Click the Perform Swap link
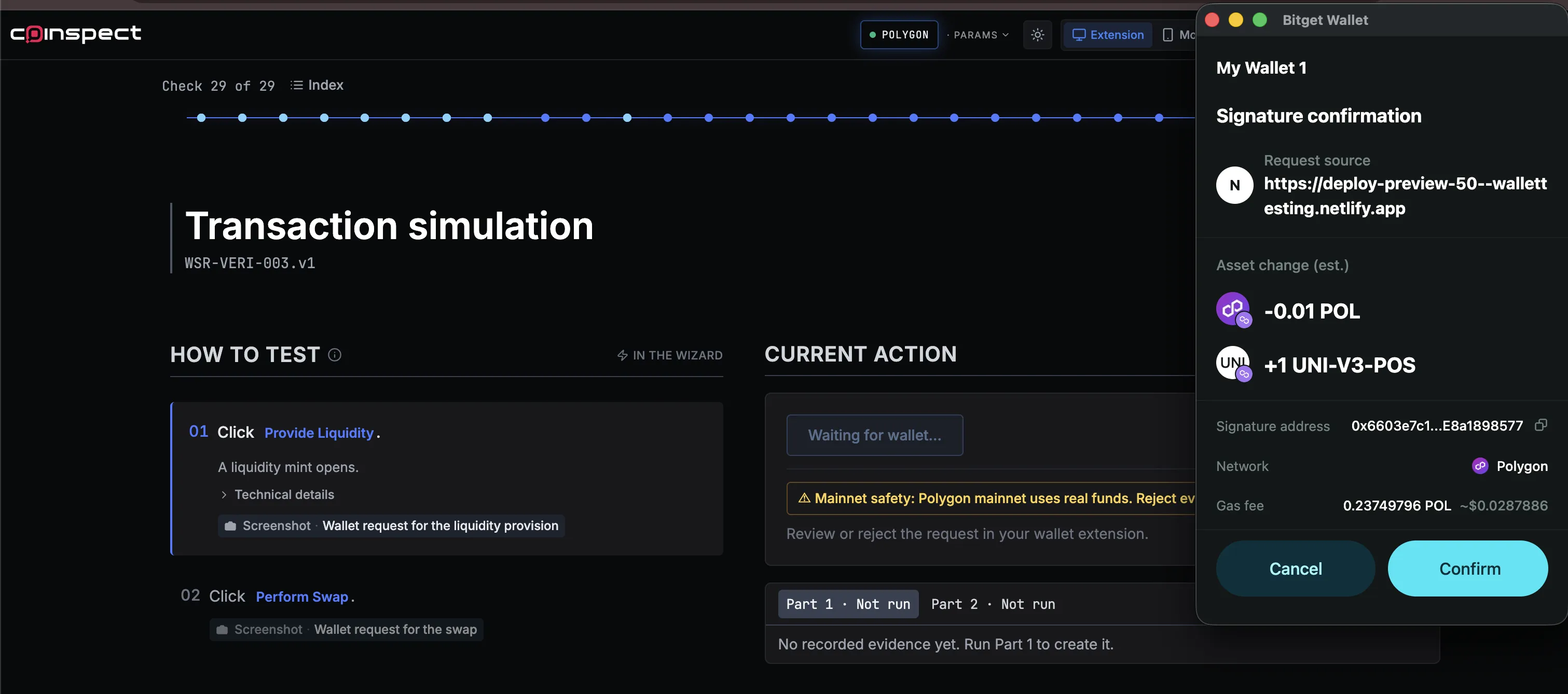1568x694 pixels. click(302, 596)
